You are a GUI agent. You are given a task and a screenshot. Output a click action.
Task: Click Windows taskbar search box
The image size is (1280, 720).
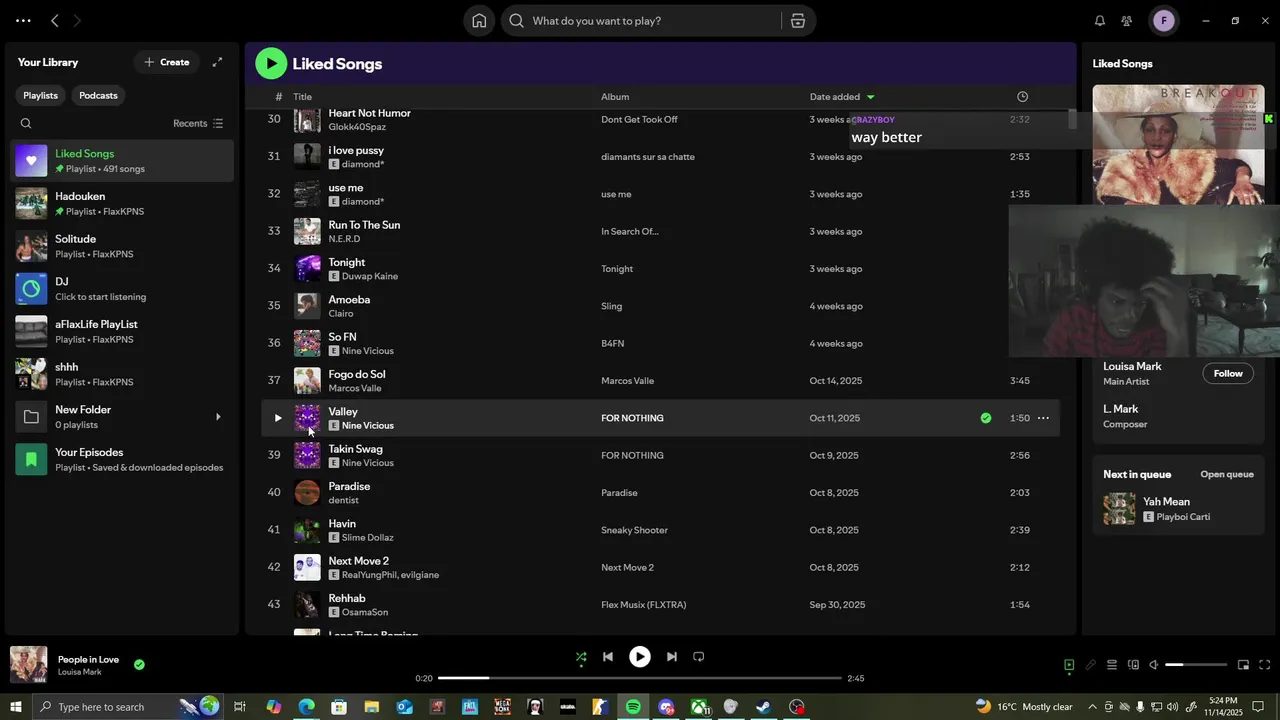click(128, 707)
